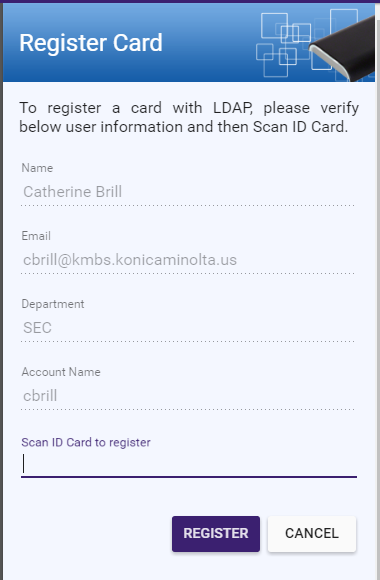Select the Name field showing Catherine Brill
This screenshot has width=380, height=580.
click(x=188, y=192)
